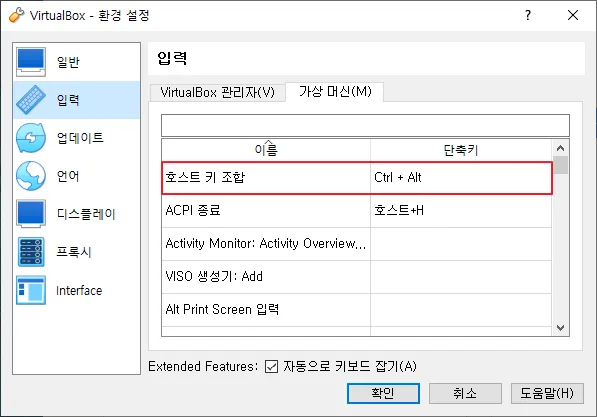The image size is (597, 417).
Task: Click the Interface window layout icon
Action: point(31,290)
